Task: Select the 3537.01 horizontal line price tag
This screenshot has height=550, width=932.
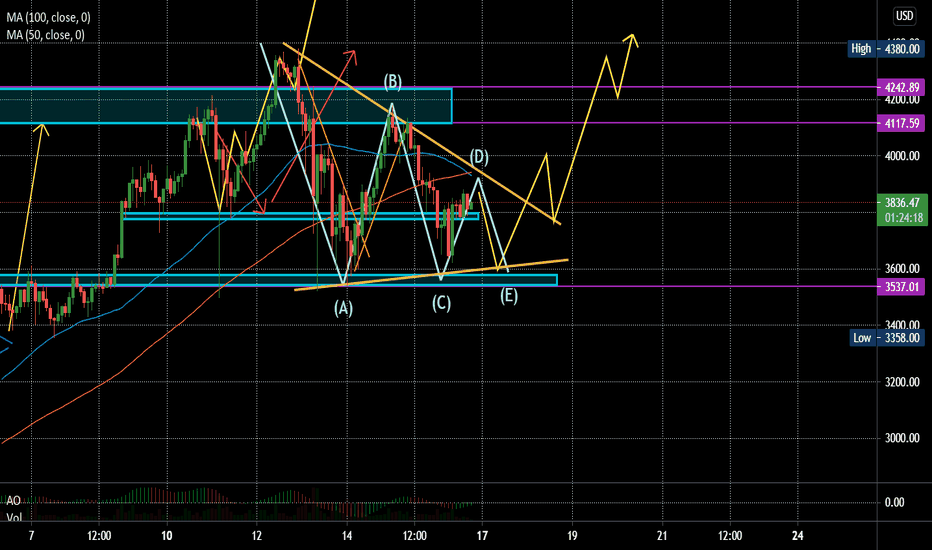Action: [902, 287]
